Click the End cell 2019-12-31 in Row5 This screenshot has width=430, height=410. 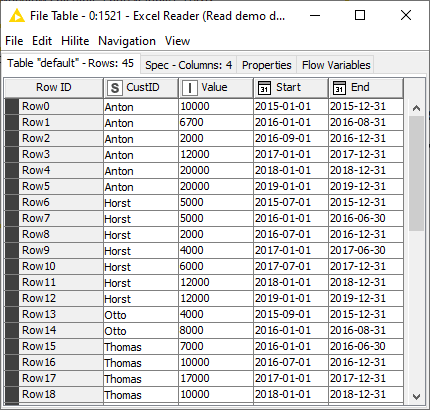[x=366, y=187]
